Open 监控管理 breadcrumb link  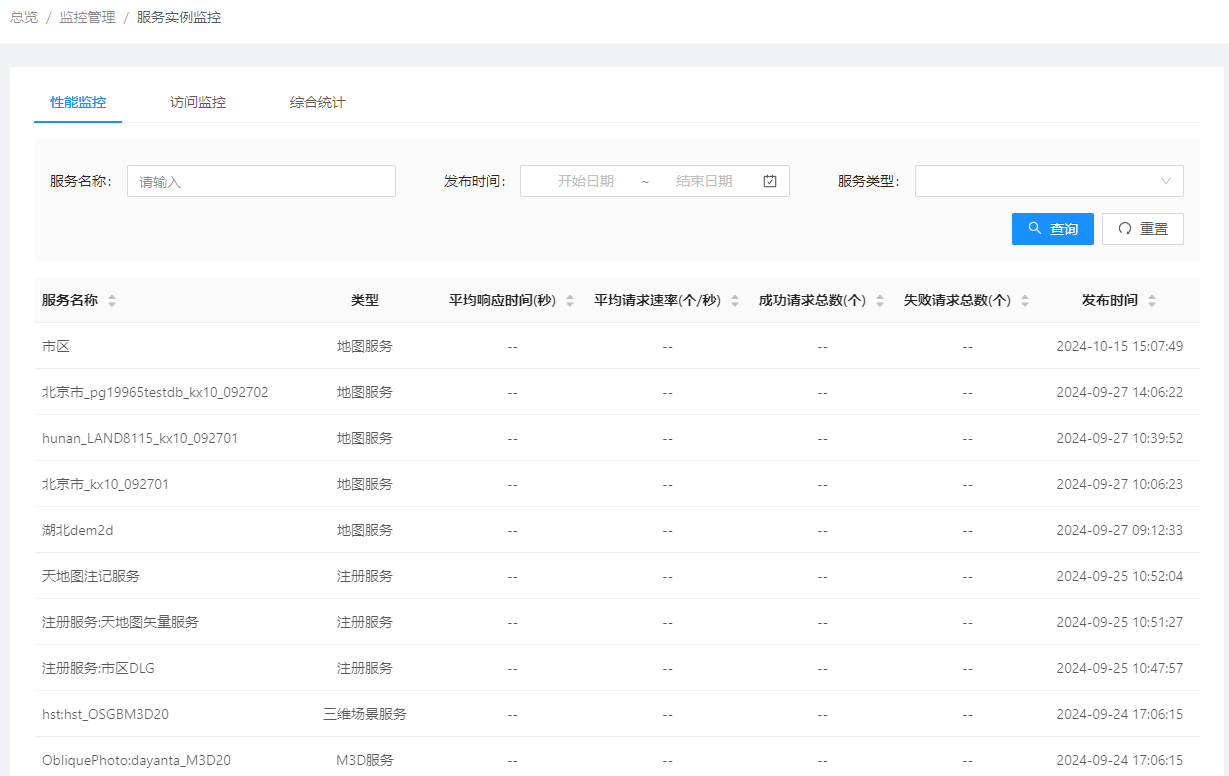pyautogui.click(x=88, y=17)
